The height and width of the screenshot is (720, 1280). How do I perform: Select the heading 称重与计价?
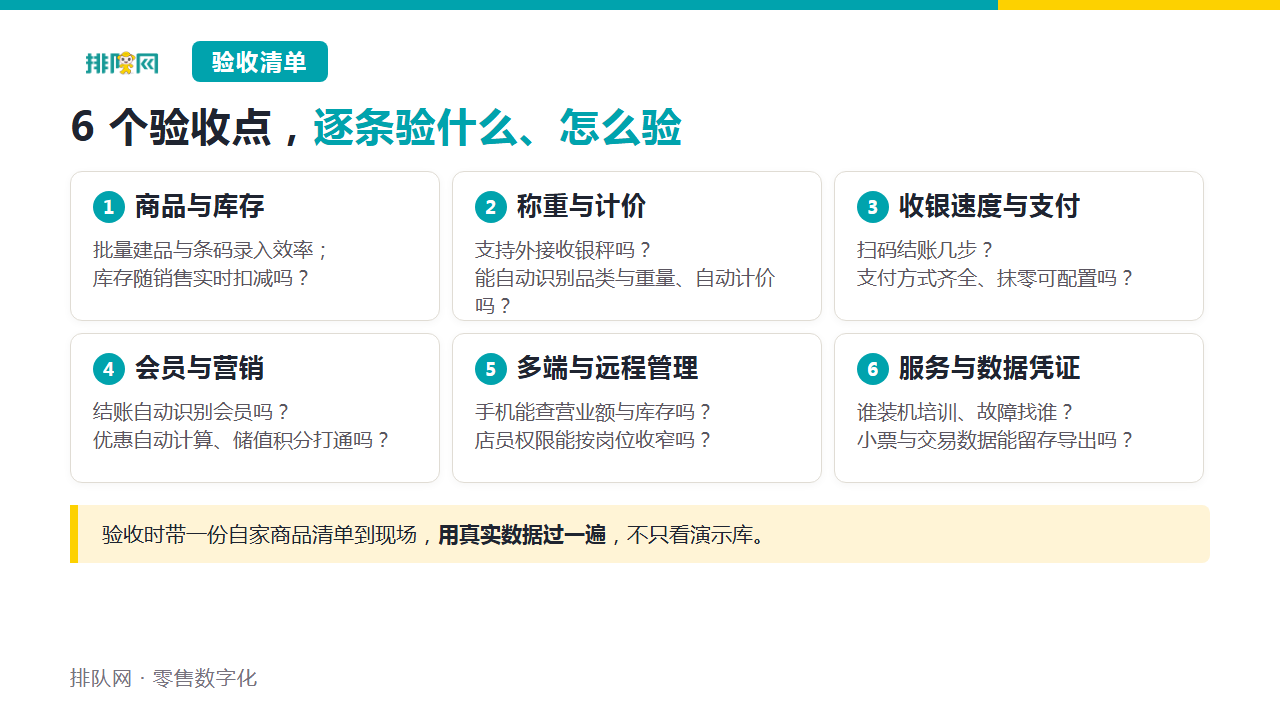[582, 207]
